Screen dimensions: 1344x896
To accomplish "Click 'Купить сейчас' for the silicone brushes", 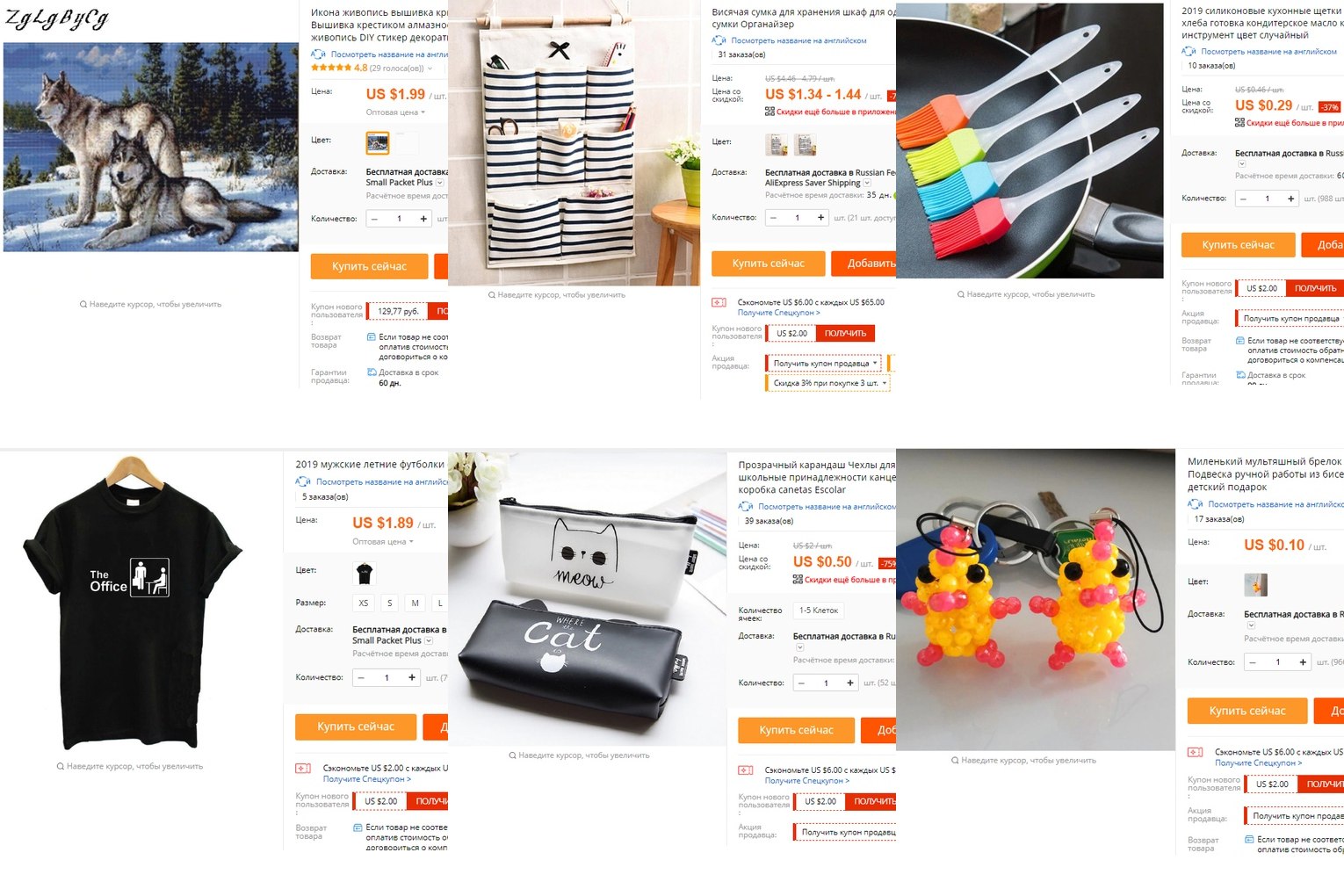I will (1239, 245).
